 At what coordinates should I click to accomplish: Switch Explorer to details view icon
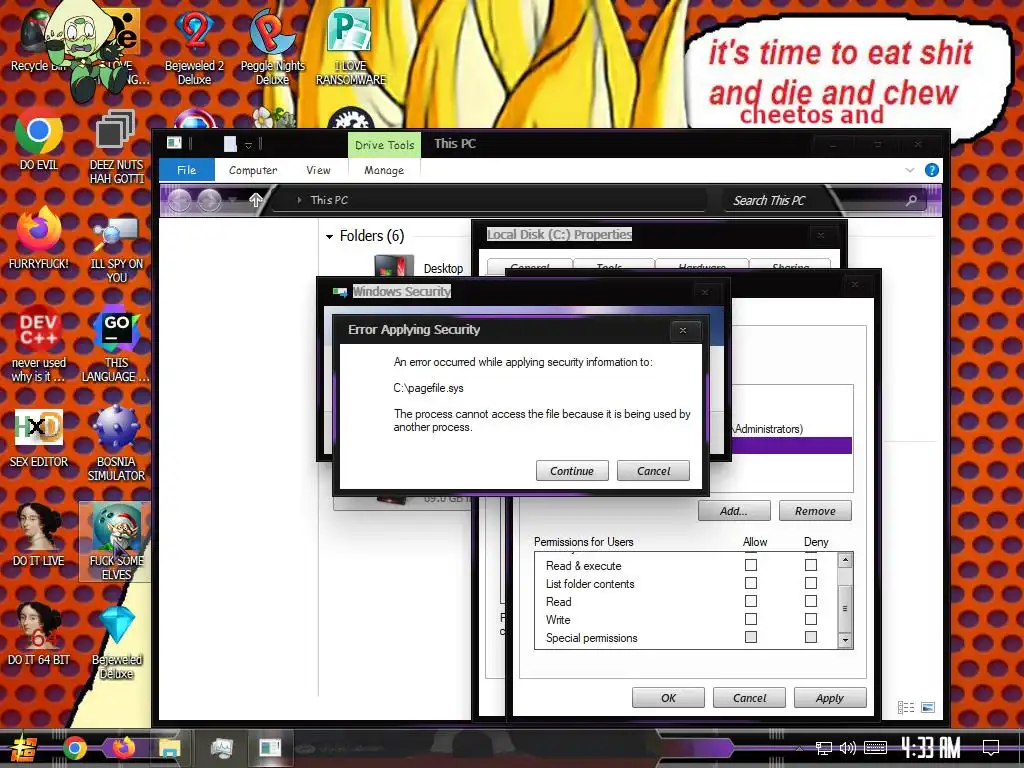906,707
